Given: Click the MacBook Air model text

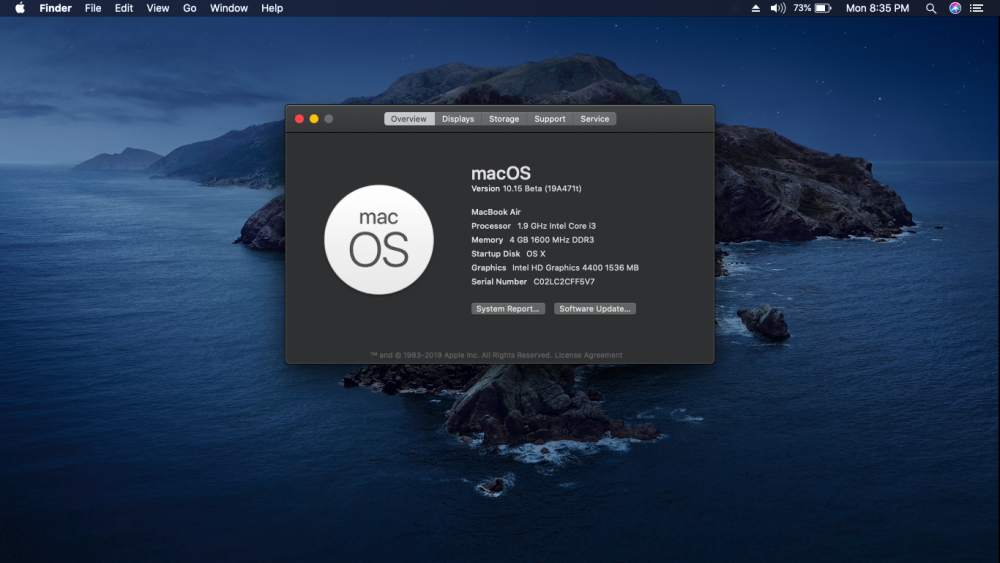Looking at the screenshot, I should 496,212.
